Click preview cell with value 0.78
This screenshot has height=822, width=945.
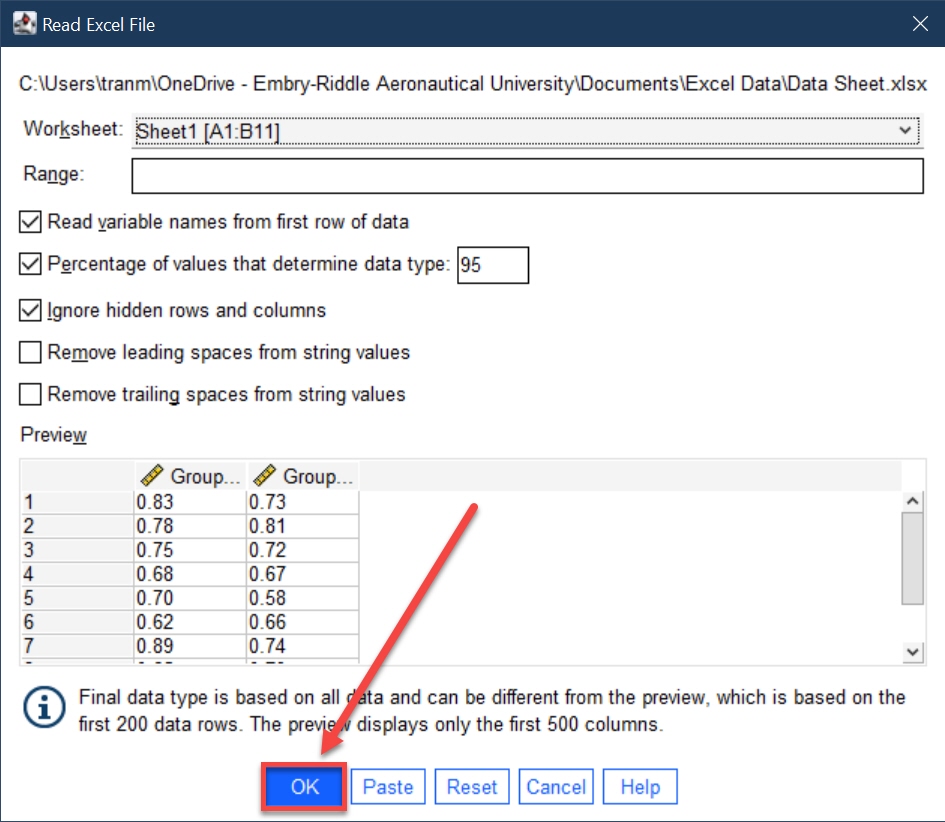tap(190, 526)
